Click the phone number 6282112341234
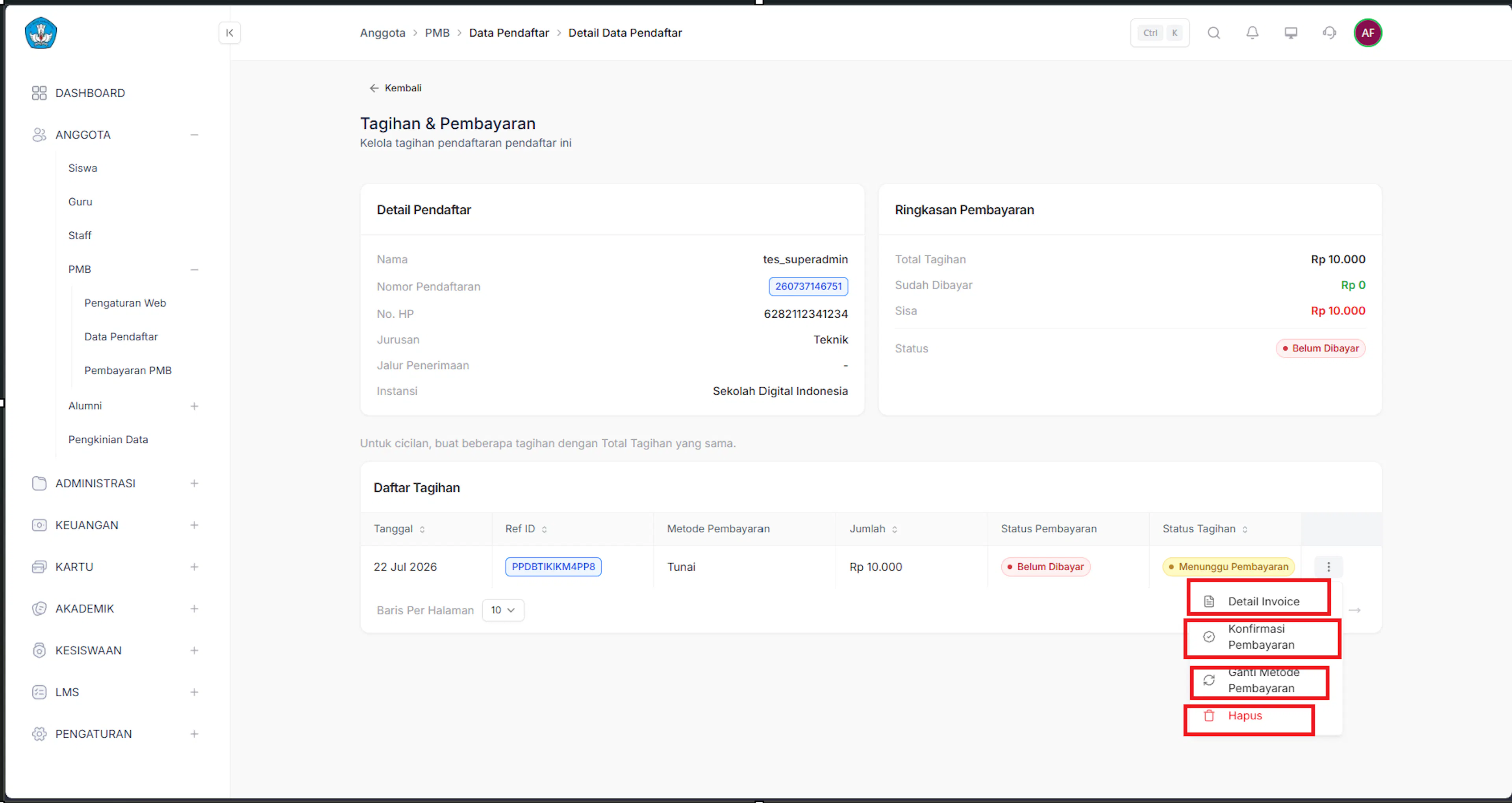 (x=805, y=313)
